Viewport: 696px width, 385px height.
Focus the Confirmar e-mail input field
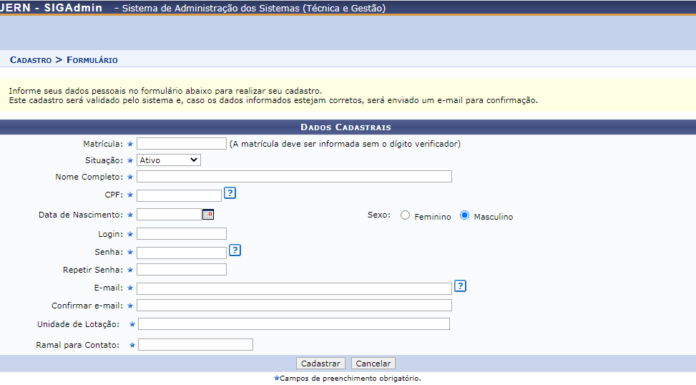294,305
